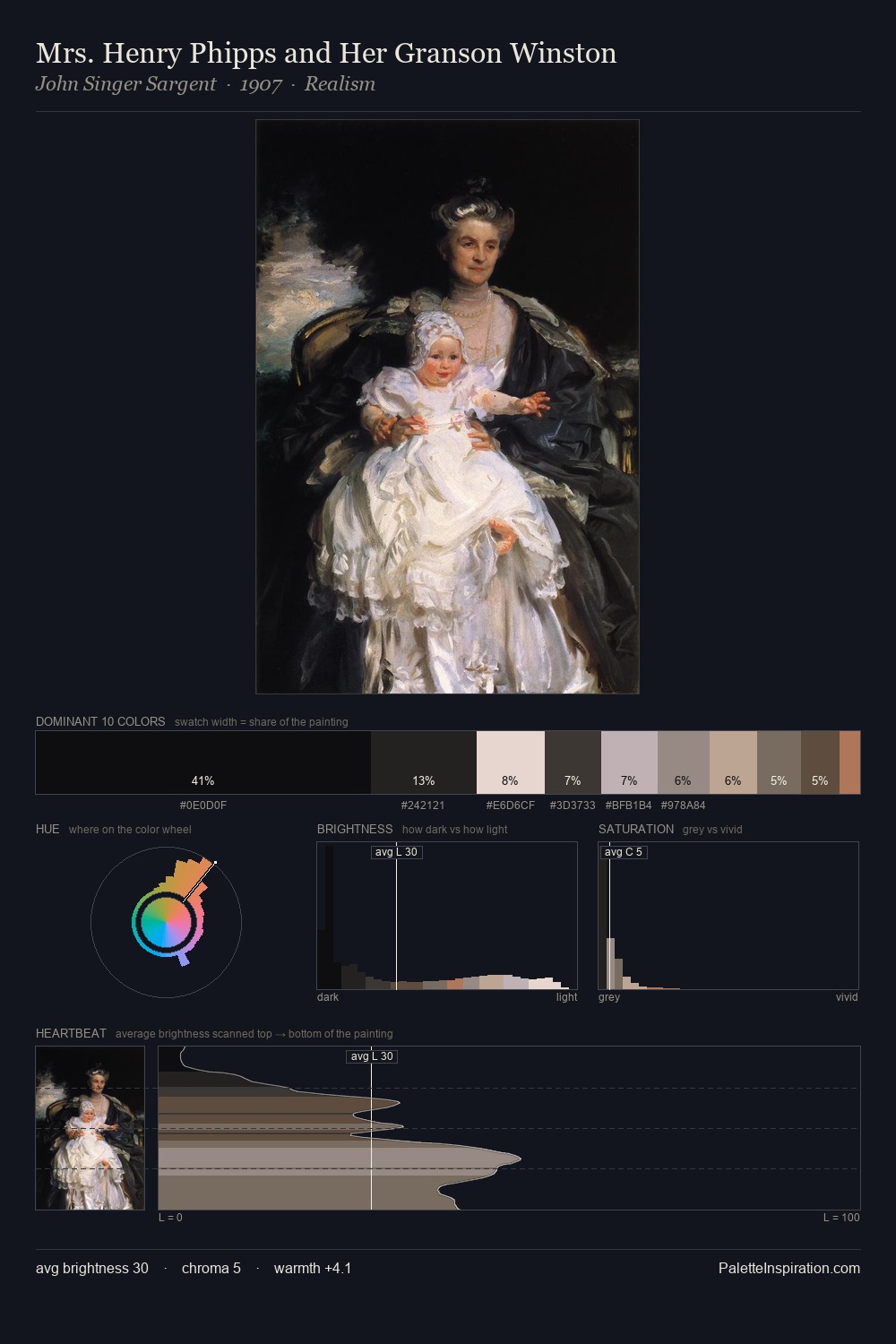This screenshot has height=1344, width=896.
Task: Click the HUE section heading
Action: (x=47, y=829)
